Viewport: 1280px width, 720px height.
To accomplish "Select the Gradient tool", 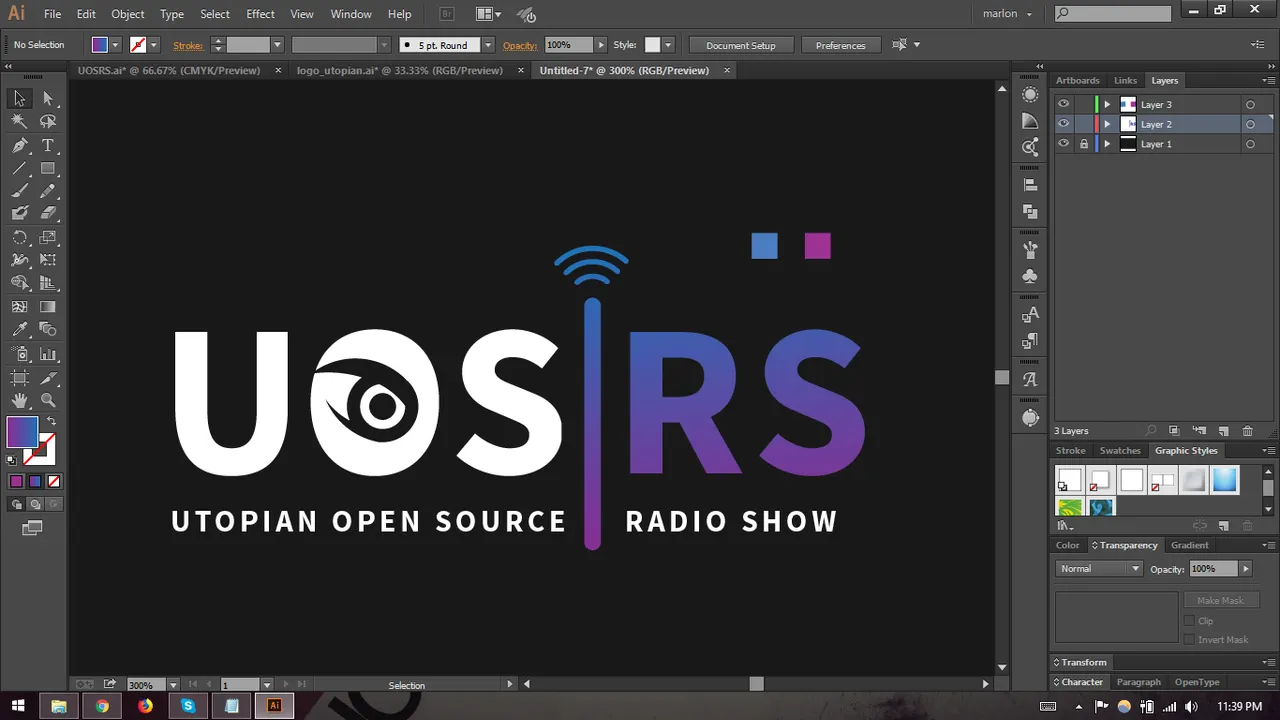I will tap(48, 307).
